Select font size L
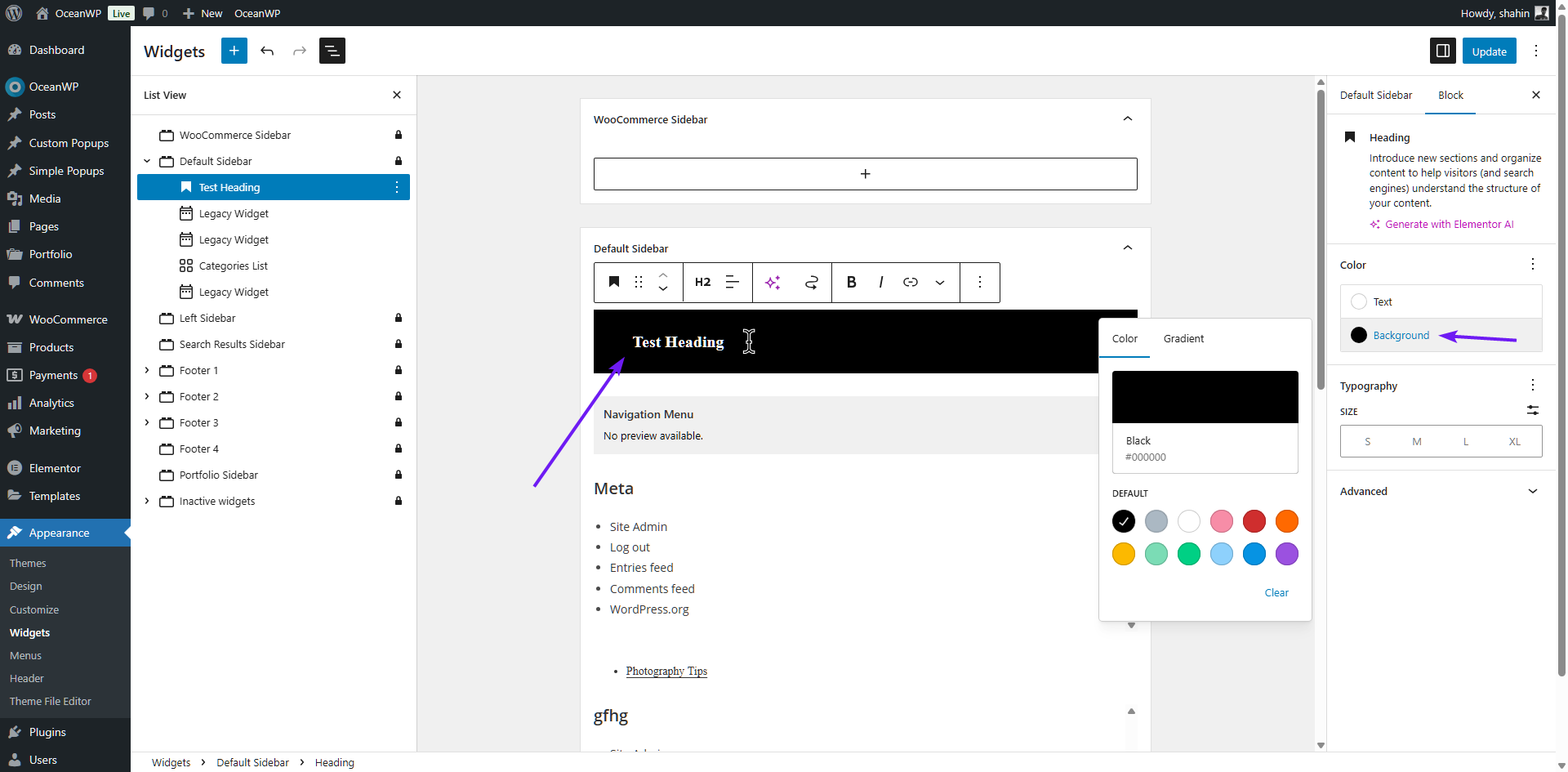Screen dimensions: 1568x772 click(x=1466, y=441)
